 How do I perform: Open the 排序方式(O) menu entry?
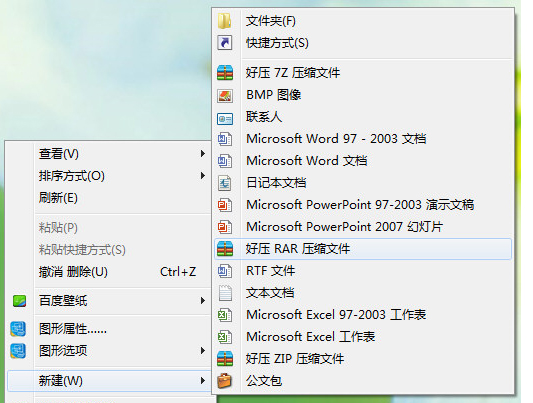click(109, 176)
